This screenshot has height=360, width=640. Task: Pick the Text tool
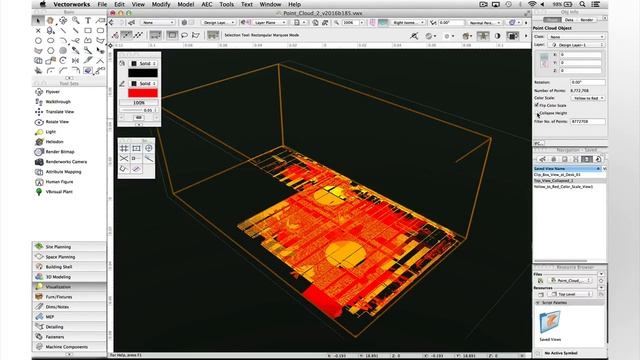[x=88, y=20]
